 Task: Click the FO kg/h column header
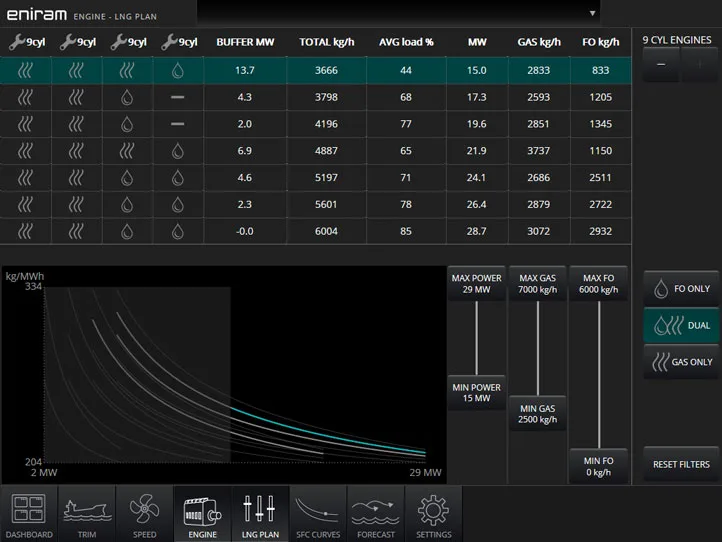click(600, 42)
